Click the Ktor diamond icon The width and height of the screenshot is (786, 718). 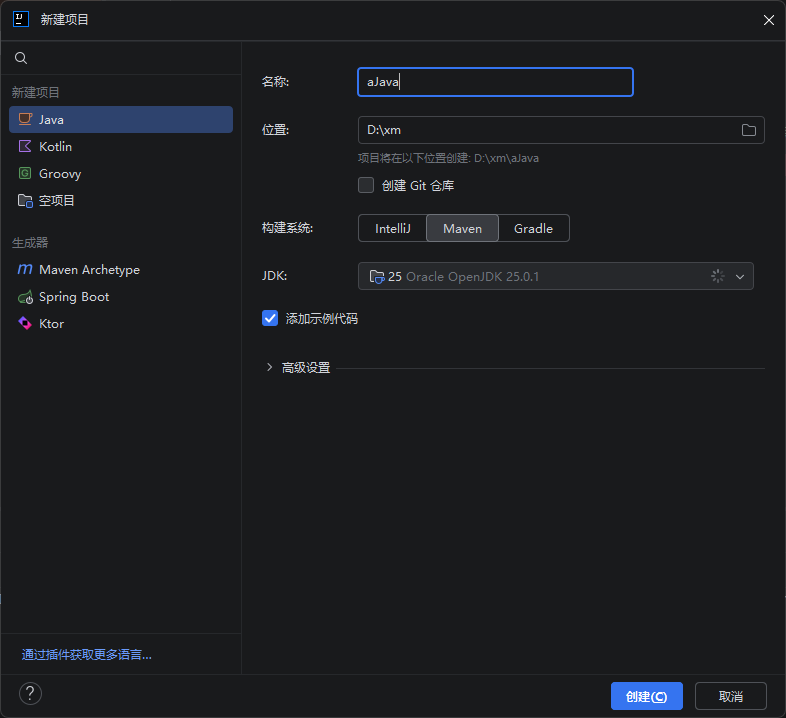[25, 323]
